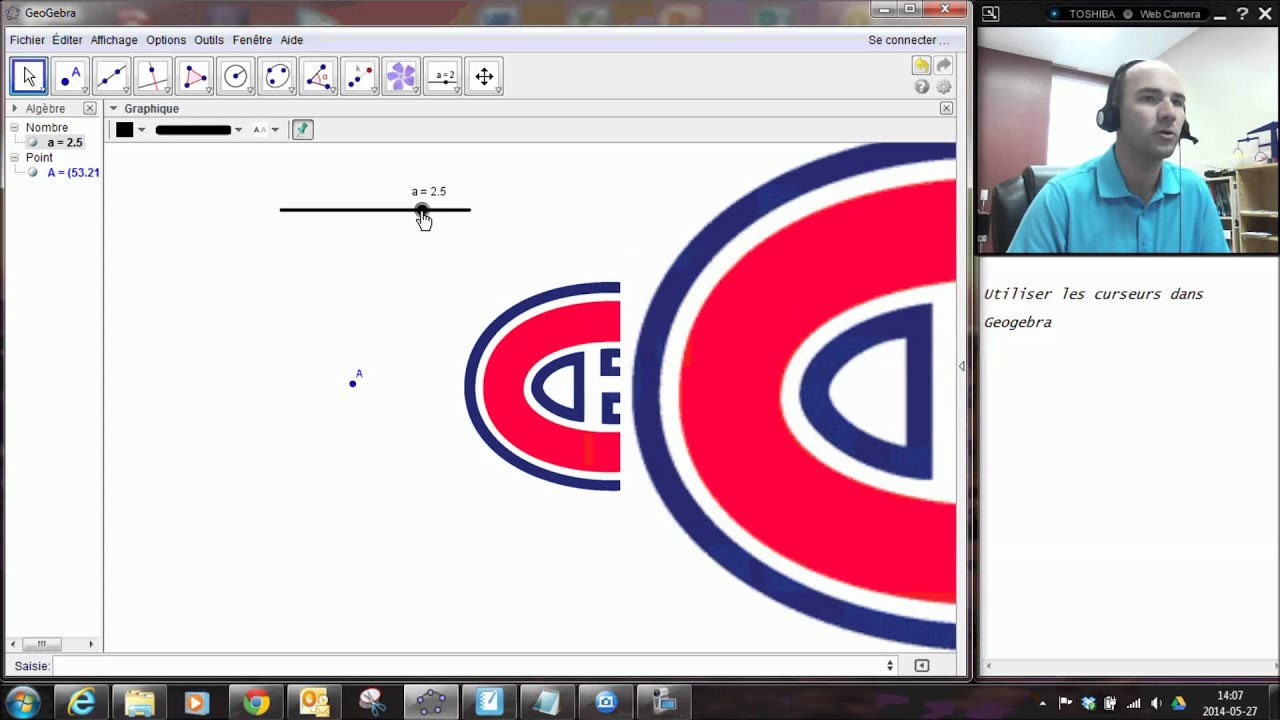Open the Fichier menu

click(x=27, y=40)
